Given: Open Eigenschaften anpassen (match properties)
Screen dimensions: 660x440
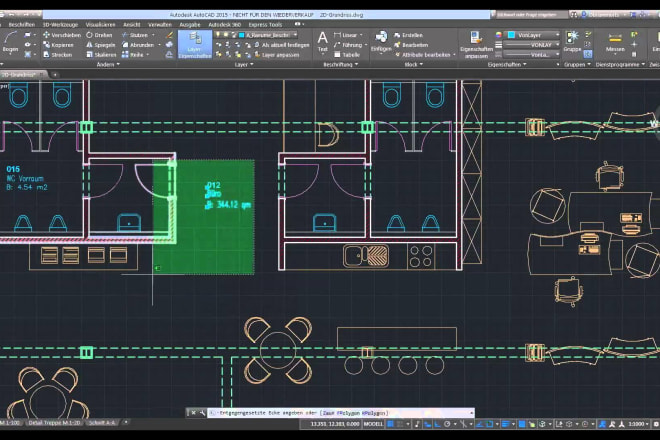Looking at the screenshot, I should click(x=476, y=44).
